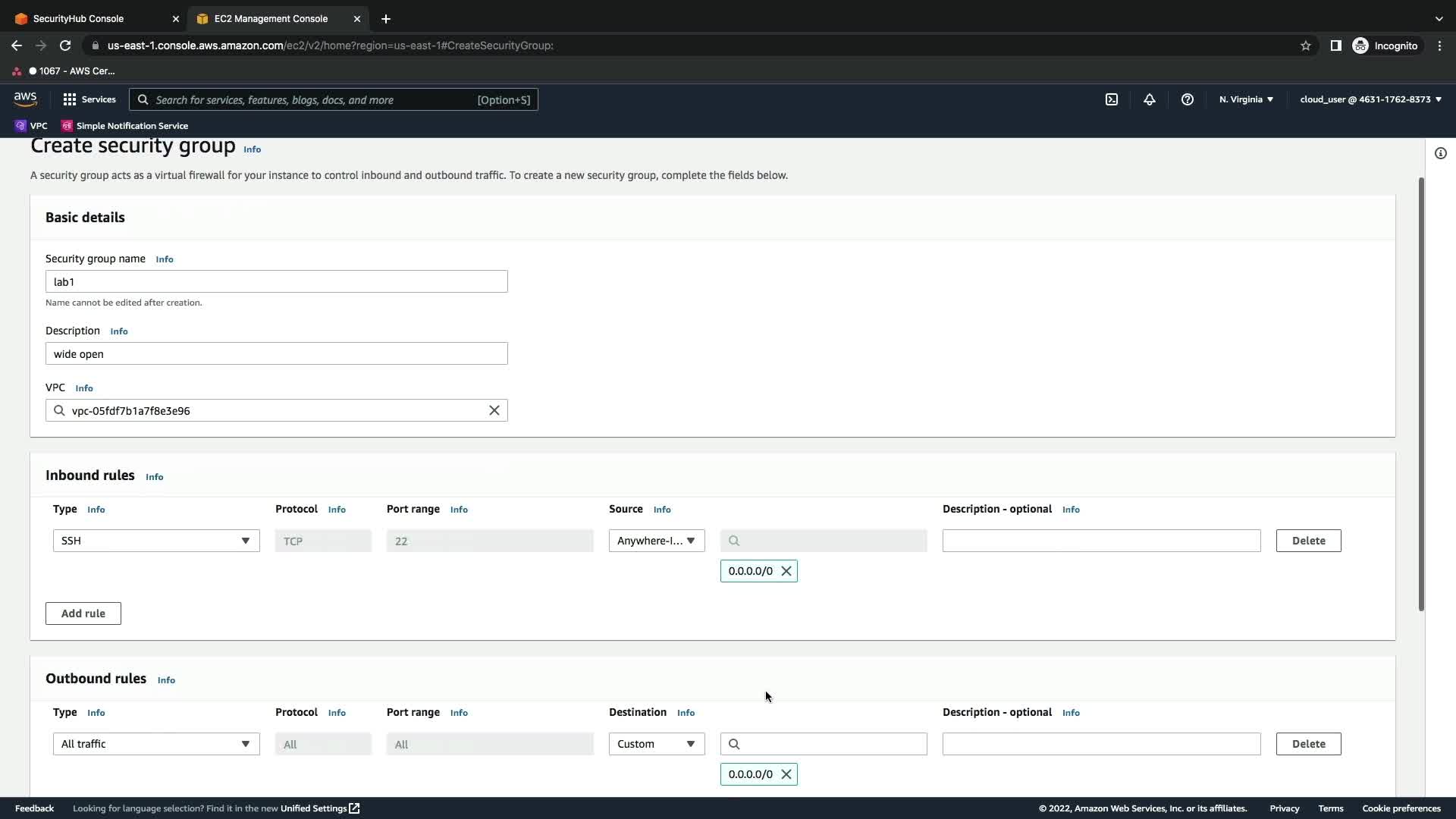Image resolution: width=1456 pixels, height=819 pixels.
Task: Click the Security group name field
Action: pyautogui.click(x=276, y=281)
